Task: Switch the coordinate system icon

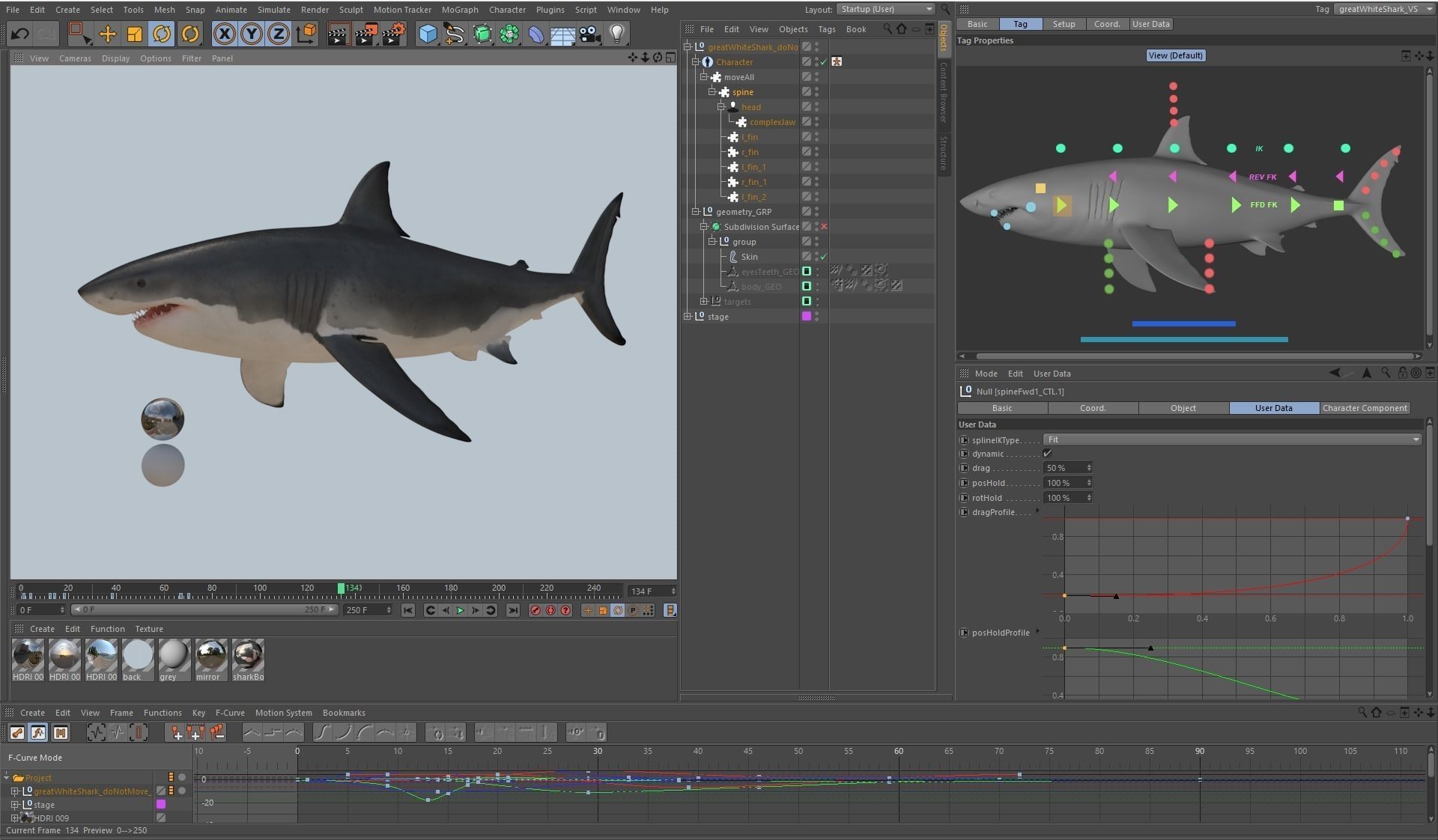Action: point(306,34)
